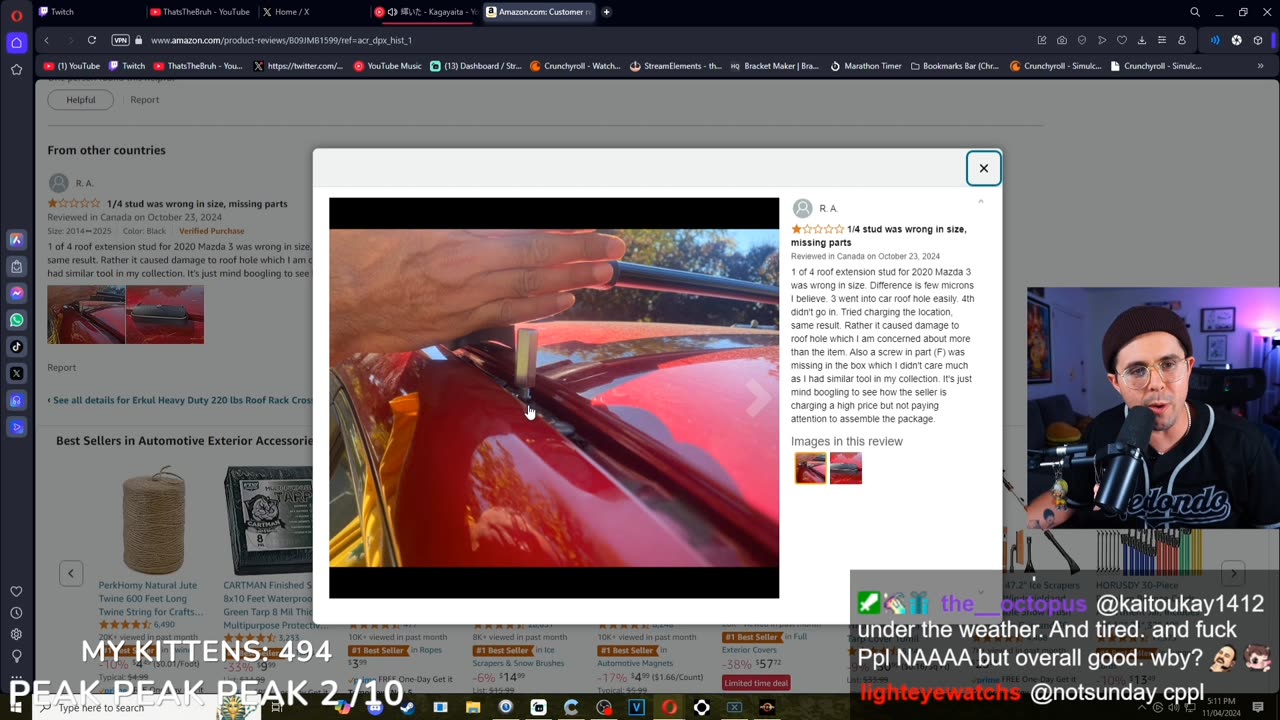Image resolution: width=1280 pixels, height=720 pixels.
Task: Open X (Twitter) in the Opera sidebar
Action: [16, 373]
